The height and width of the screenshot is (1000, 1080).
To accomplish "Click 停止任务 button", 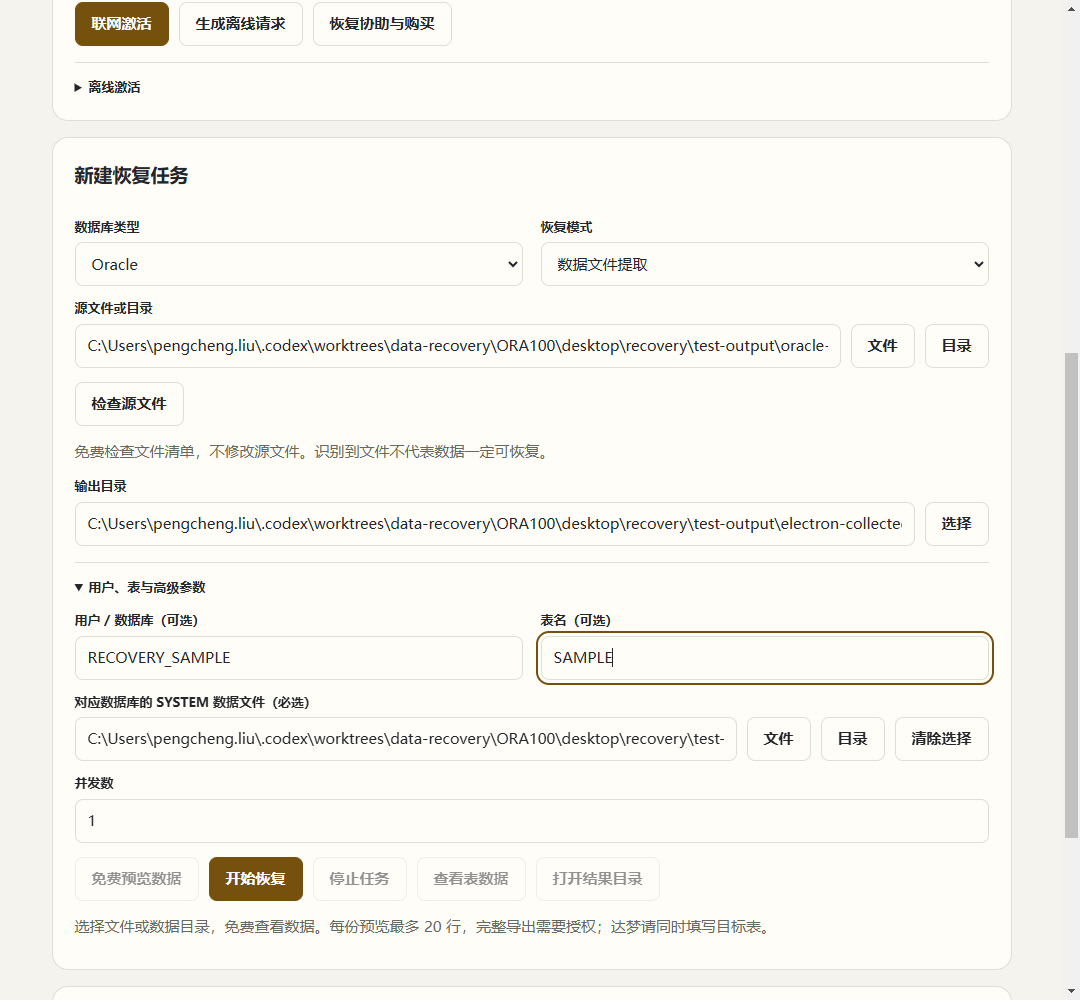I will click(360, 879).
